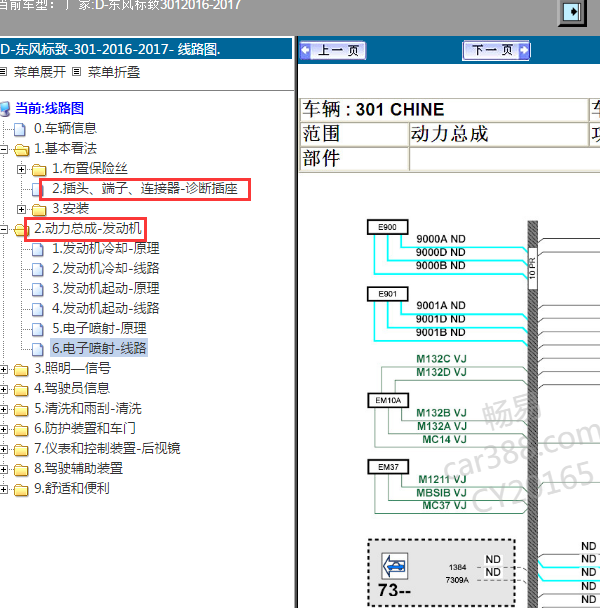This screenshot has width=600, height=608.
Task: Click the folder icon of 8.驾驶辅助装置
Action: point(21,470)
